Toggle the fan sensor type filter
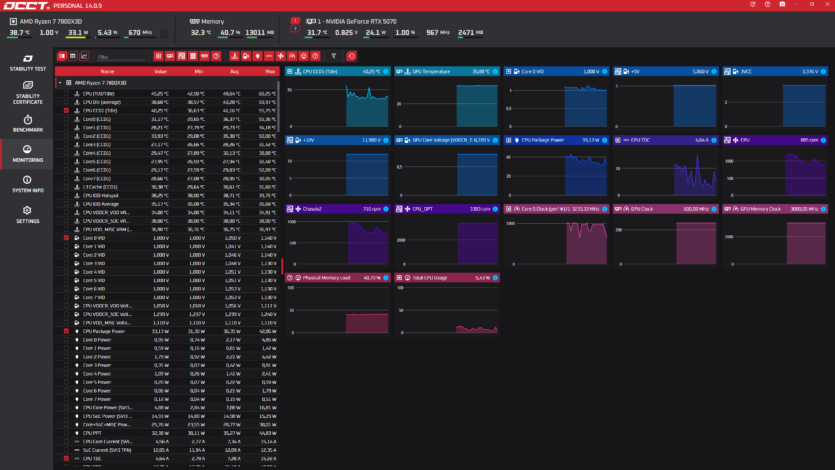This screenshot has height=470, width=835. tap(281, 56)
